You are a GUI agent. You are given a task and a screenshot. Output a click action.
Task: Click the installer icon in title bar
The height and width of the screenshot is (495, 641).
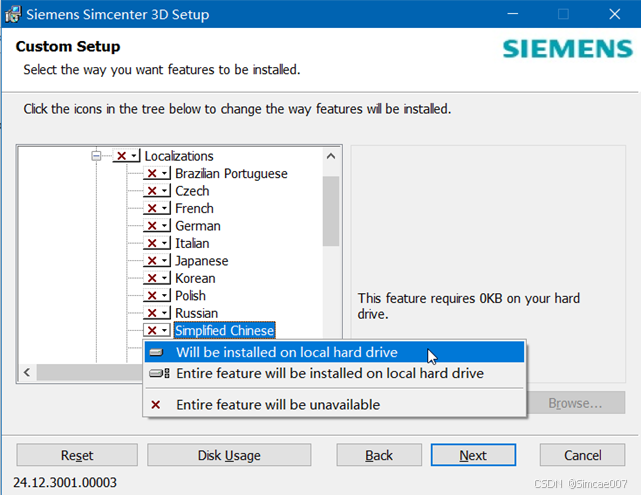[13, 14]
